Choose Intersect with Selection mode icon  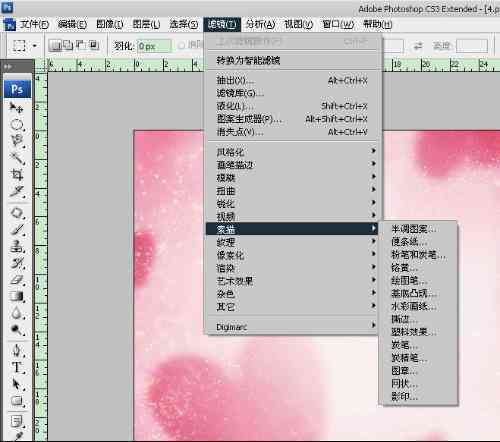(x=93, y=45)
